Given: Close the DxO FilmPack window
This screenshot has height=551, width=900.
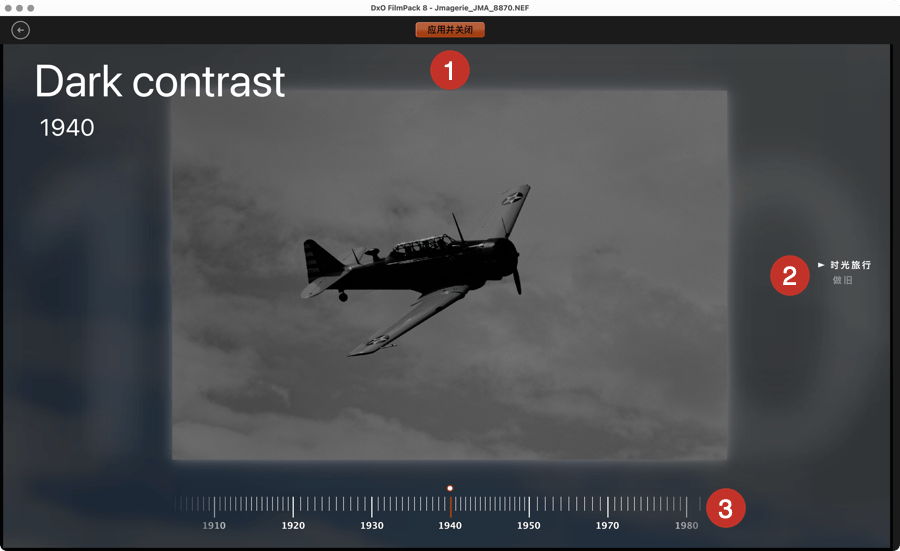Looking at the screenshot, I should pos(8,8).
